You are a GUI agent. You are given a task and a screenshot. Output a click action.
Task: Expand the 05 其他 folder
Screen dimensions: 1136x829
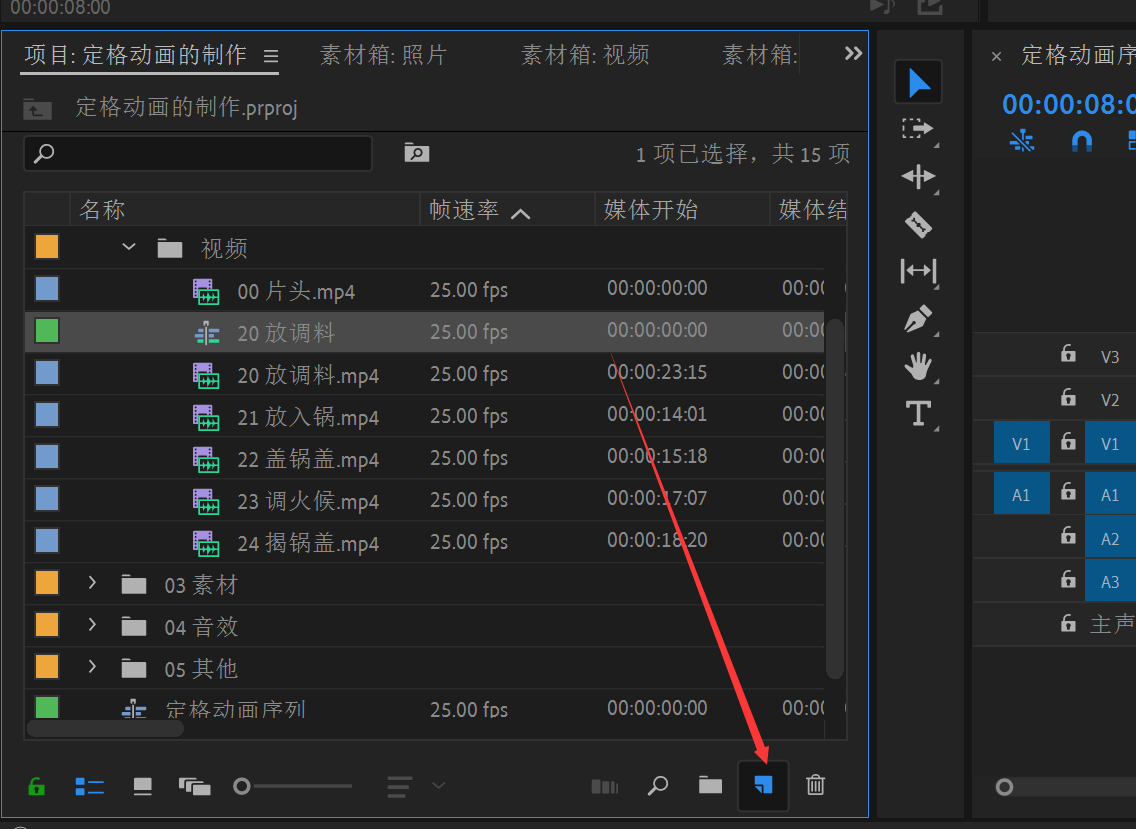92,667
